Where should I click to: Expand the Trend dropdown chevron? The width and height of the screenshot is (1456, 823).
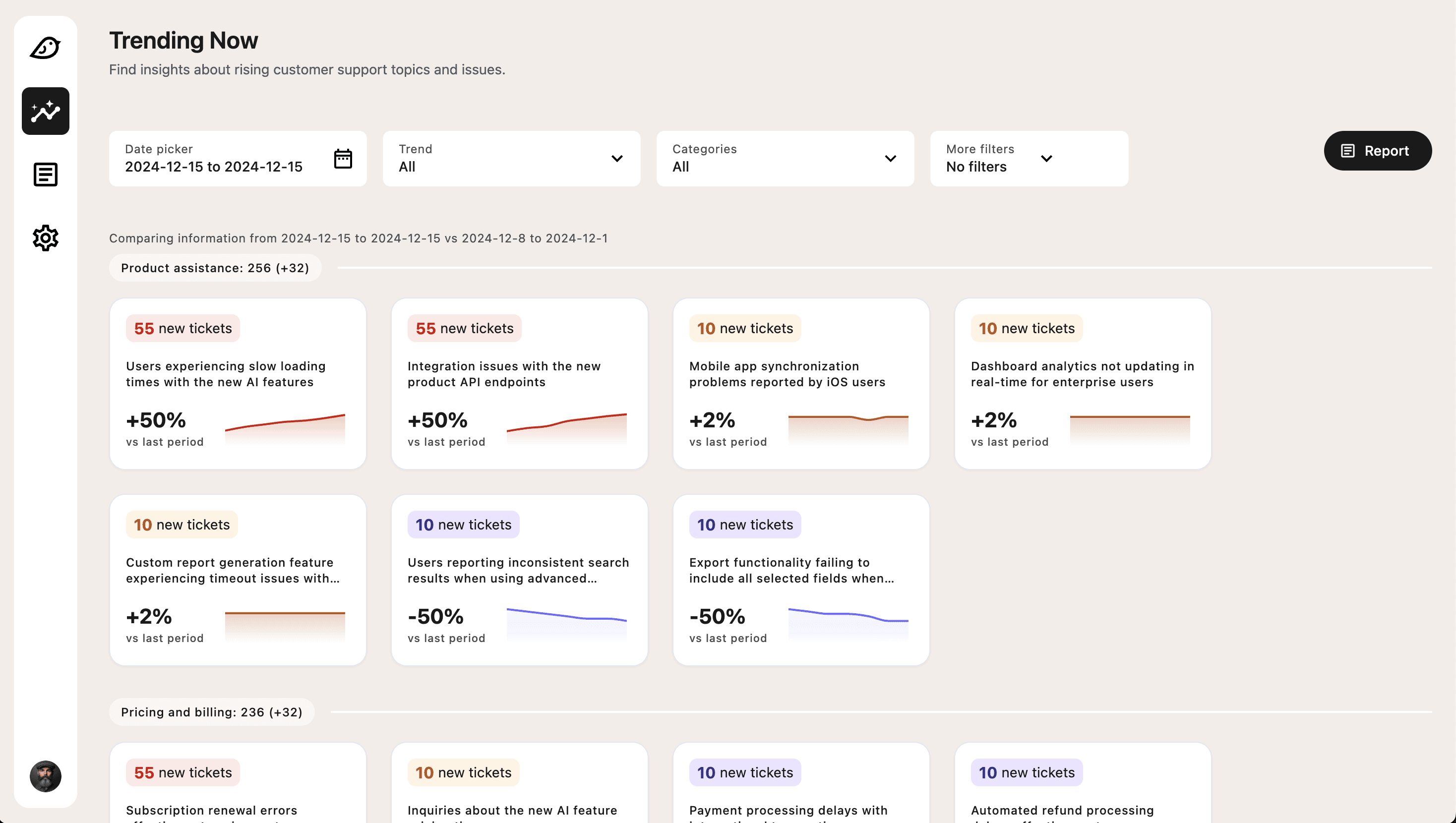[x=617, y=159]
